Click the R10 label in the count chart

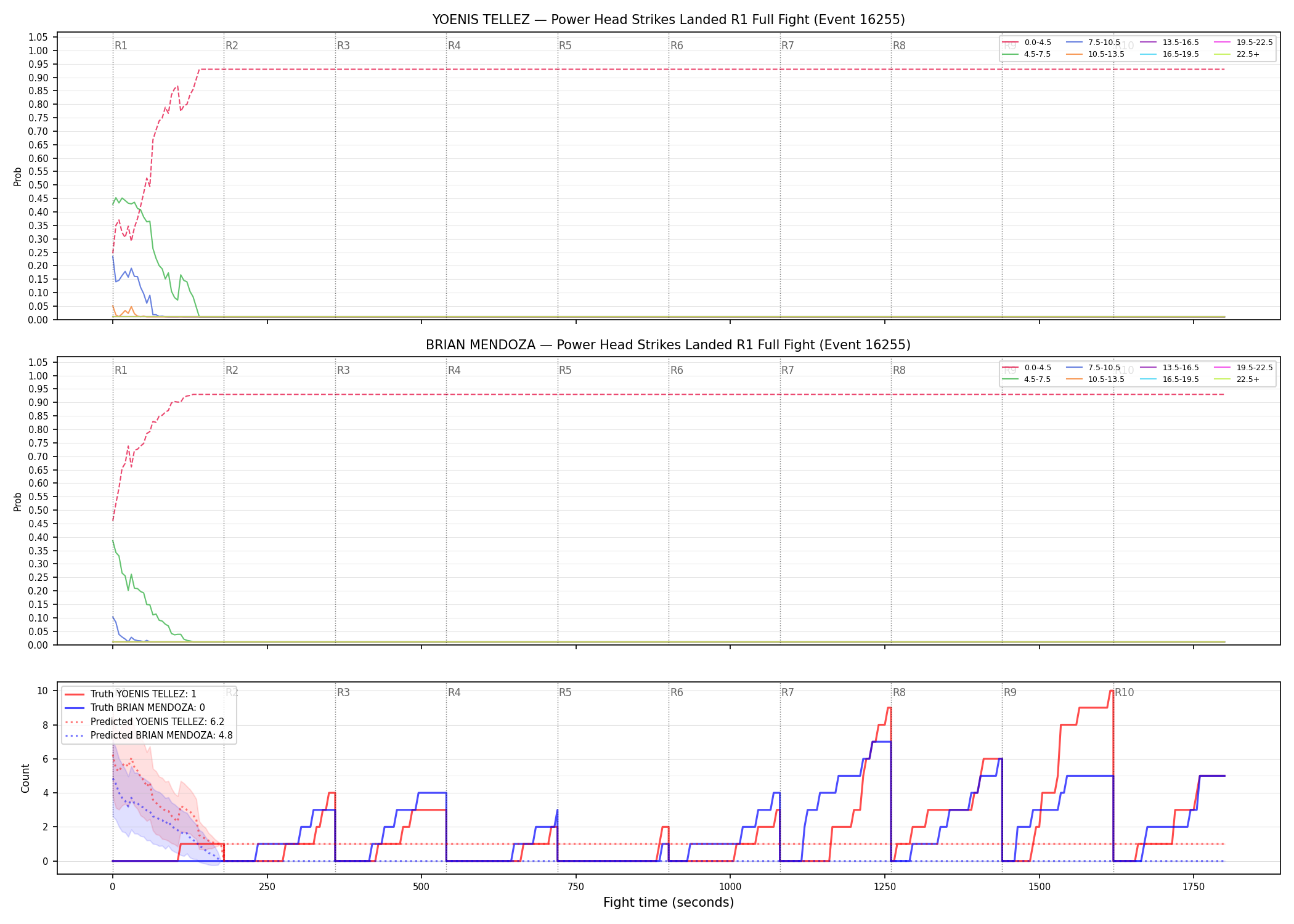1125,692
